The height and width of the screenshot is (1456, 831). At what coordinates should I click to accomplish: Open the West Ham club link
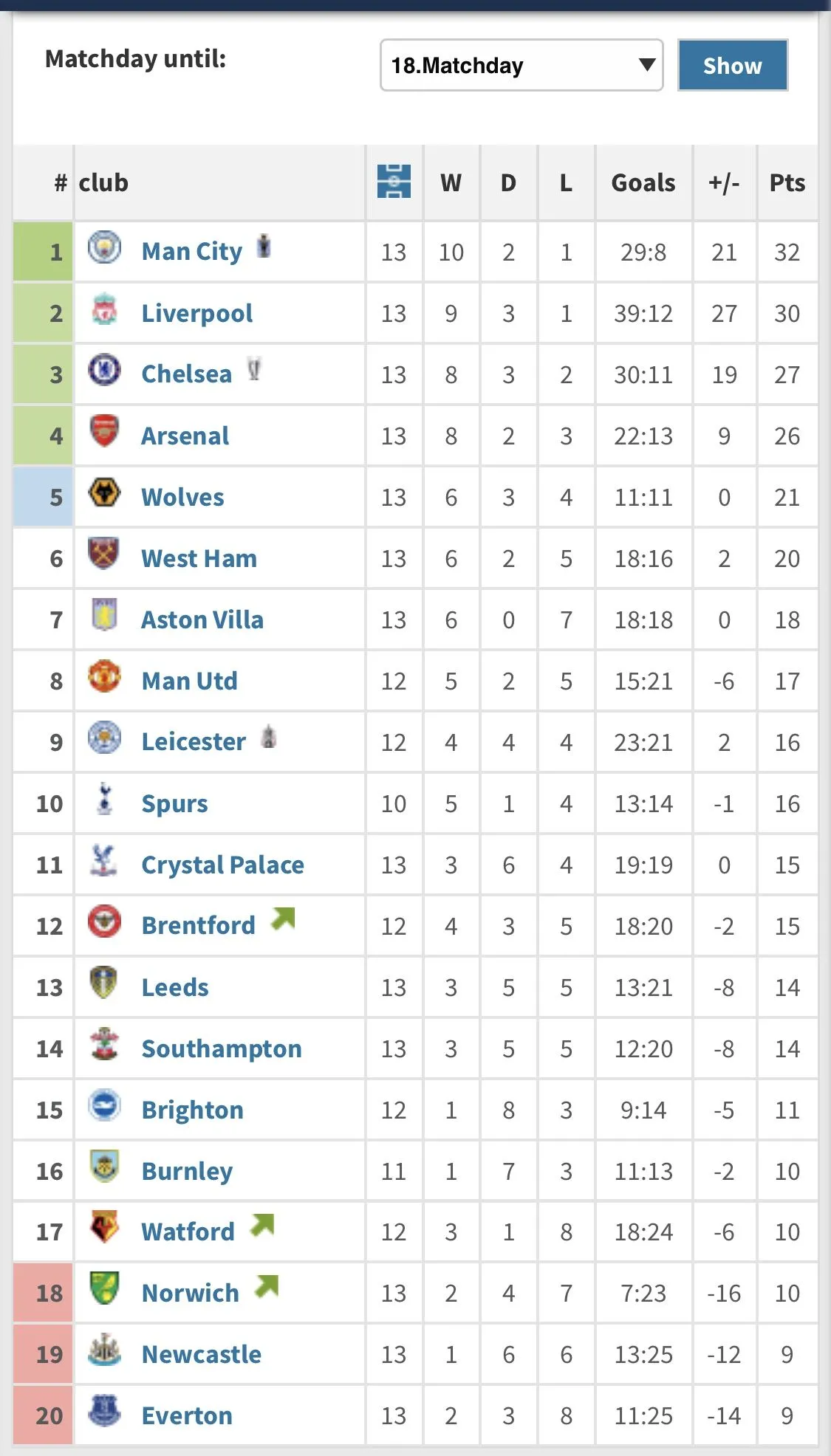tap(199, 559)
